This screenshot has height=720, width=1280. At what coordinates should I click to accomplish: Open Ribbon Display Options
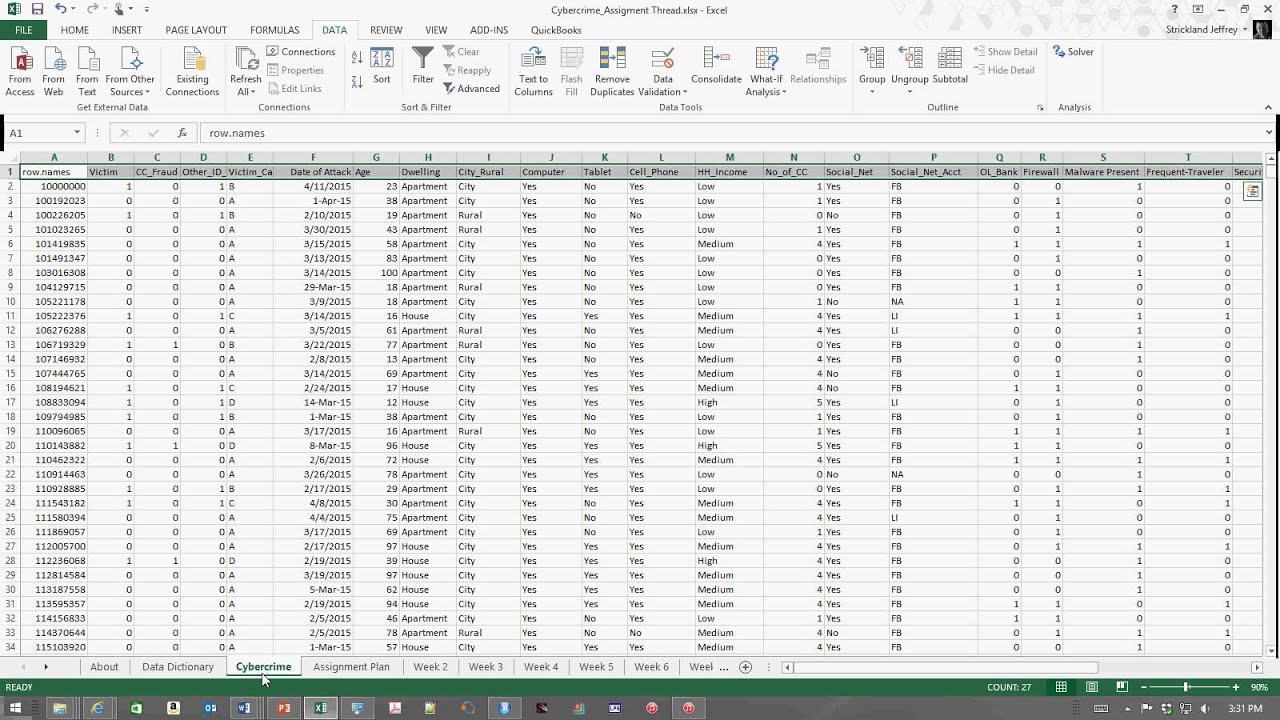click(1198, 9)
